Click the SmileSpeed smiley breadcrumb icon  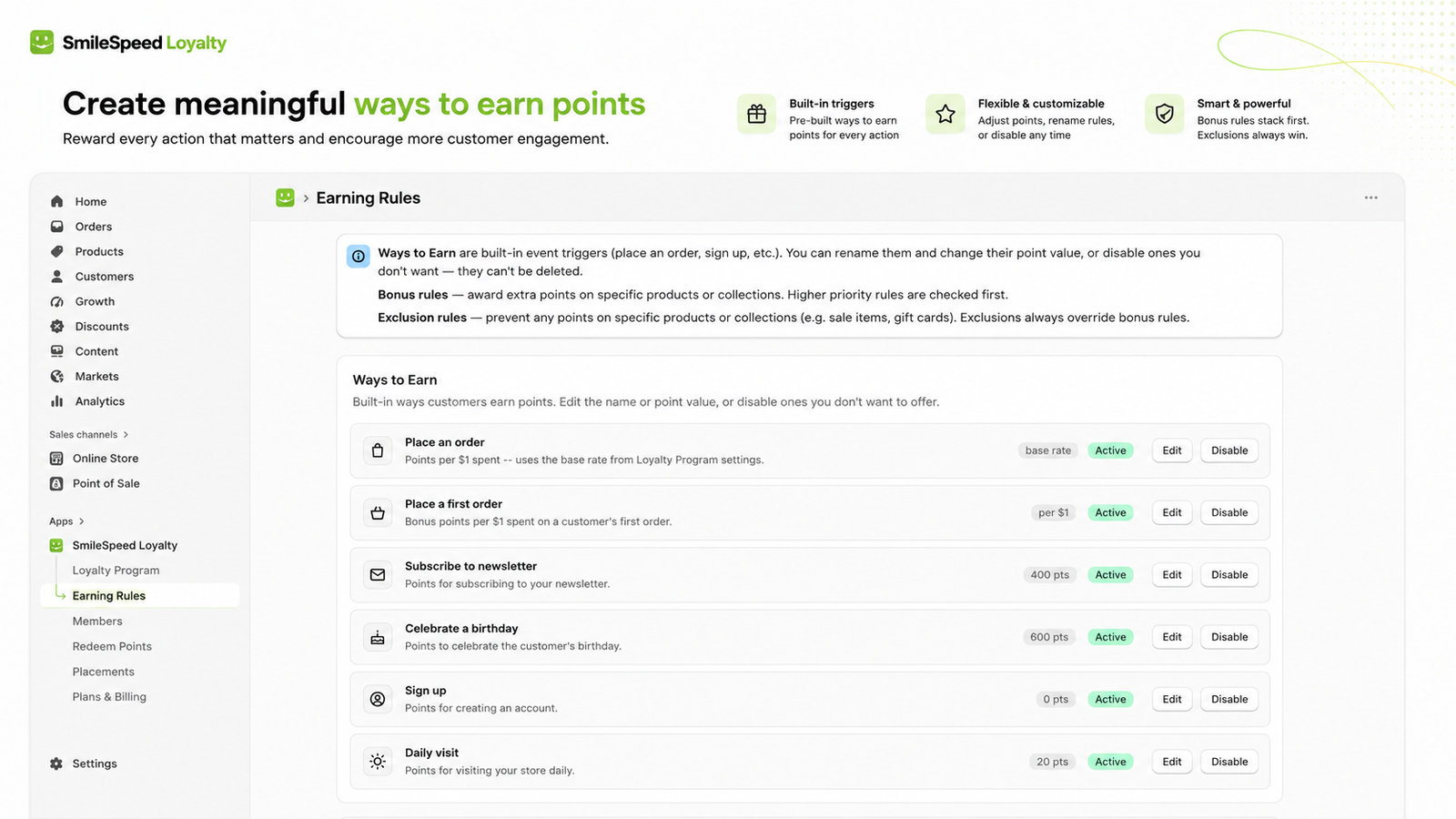(x=285, y=197)
